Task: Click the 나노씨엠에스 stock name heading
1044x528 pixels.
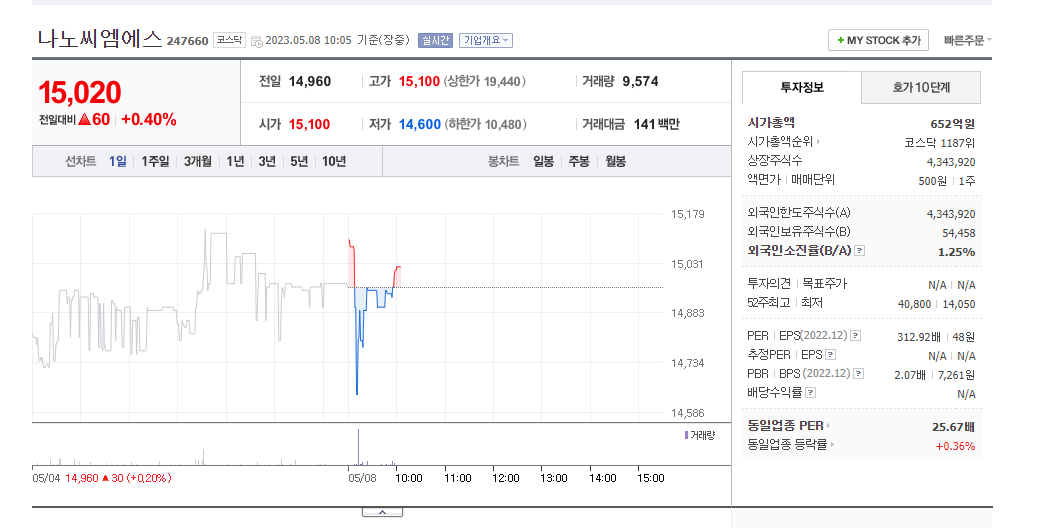Action: pos(100,39)
